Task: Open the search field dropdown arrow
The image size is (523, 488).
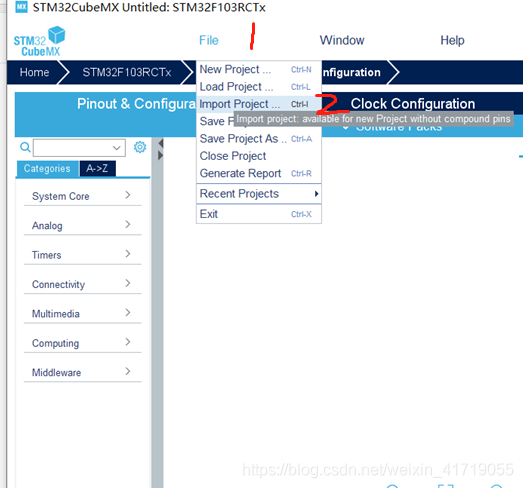Action: point(116,148)
